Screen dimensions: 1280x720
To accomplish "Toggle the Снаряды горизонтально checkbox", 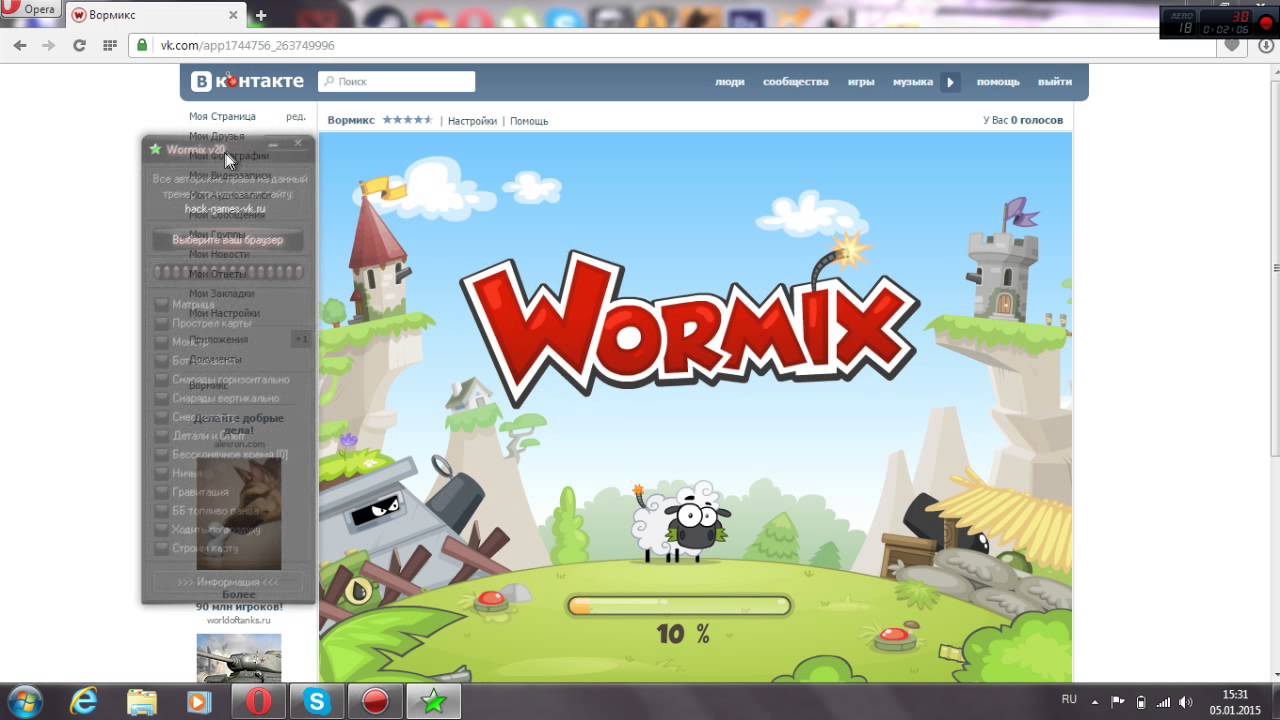I will [161, 379].
